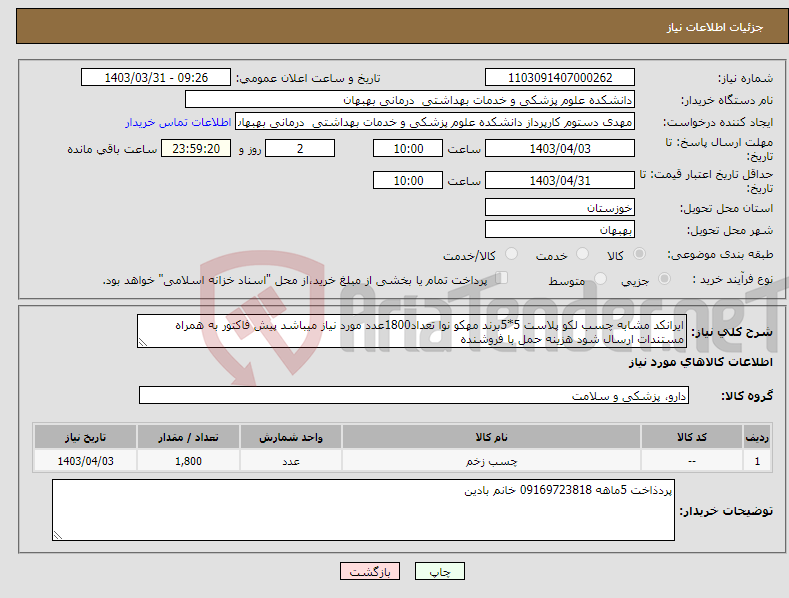789x598 pixels.
Task: Click the بازگشت (back) button
Action: point(370,571)
